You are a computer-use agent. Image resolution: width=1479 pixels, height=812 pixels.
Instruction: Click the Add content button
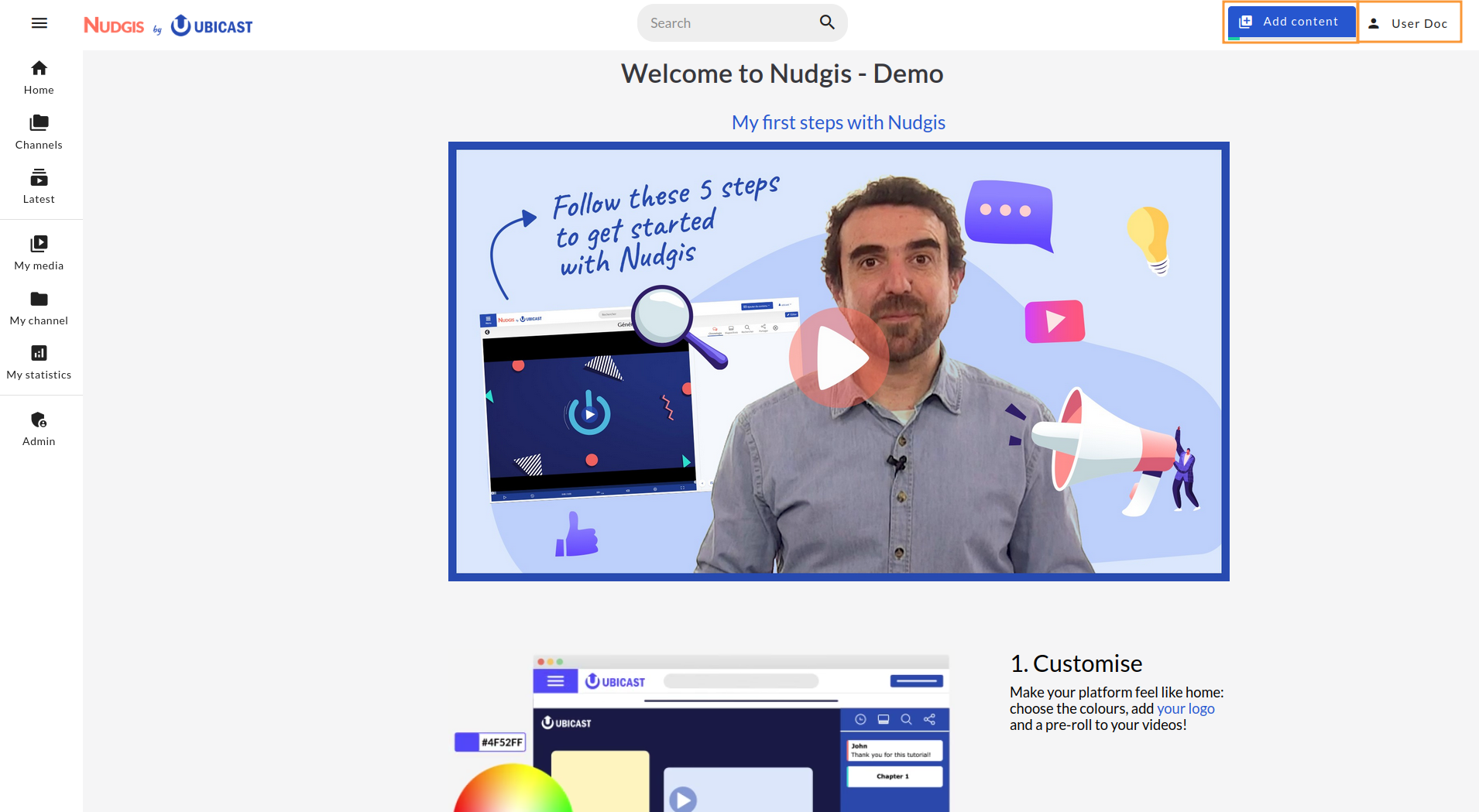point(1291,22)
